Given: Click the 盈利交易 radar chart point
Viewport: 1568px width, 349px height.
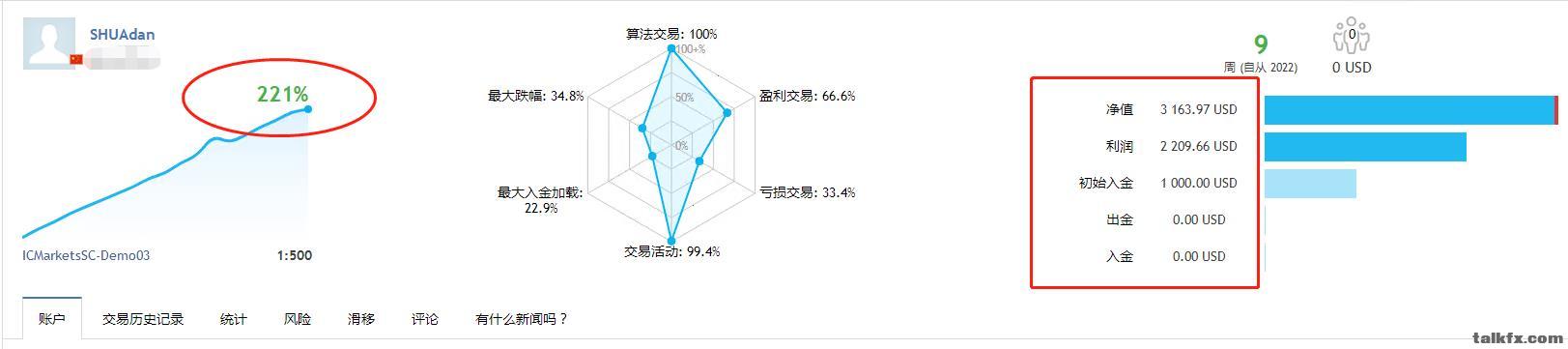Looking at the screenshot, I should [x=727, y=113].
